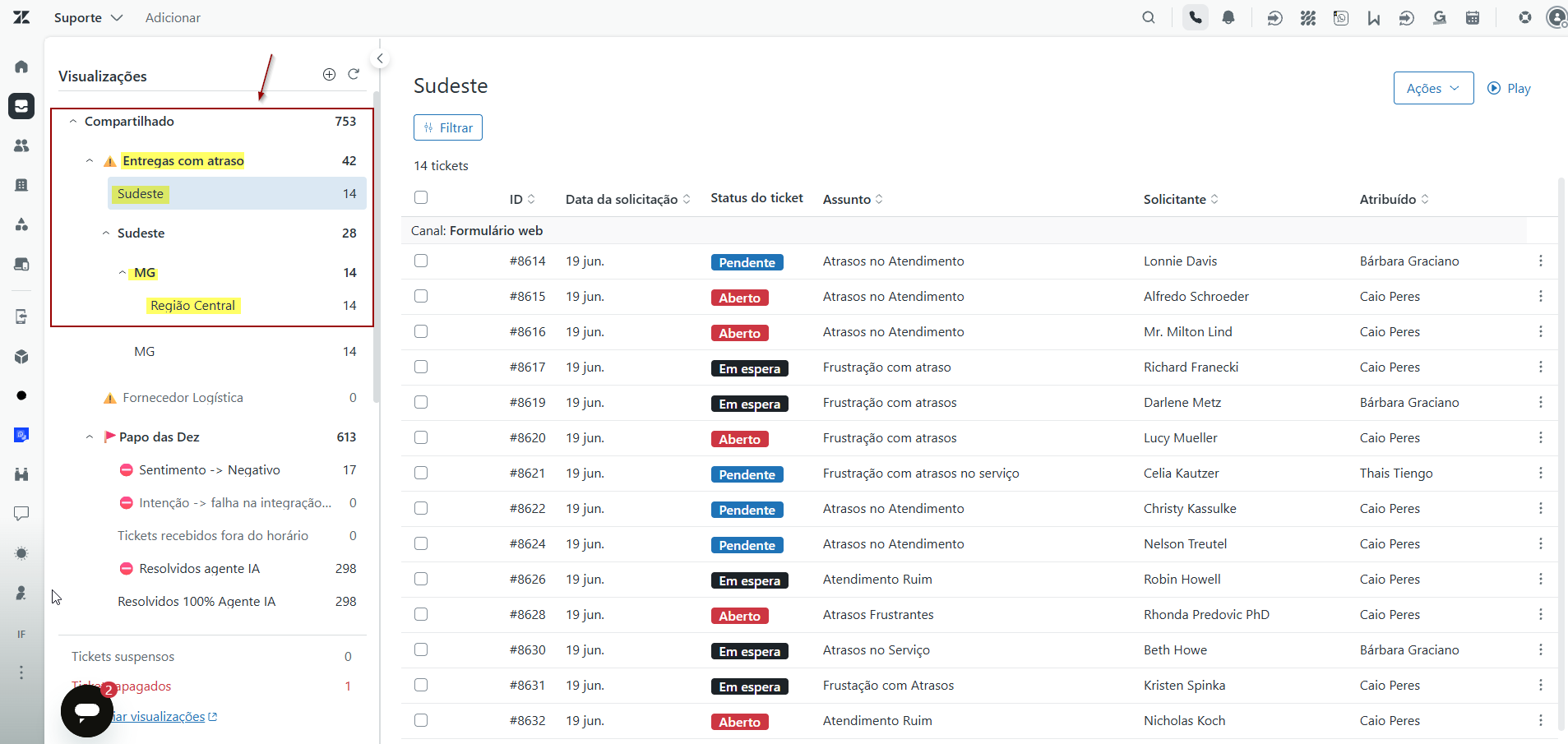Open the W app icon in the top bar
The image size is (1568, 744).
[1374, 17]
